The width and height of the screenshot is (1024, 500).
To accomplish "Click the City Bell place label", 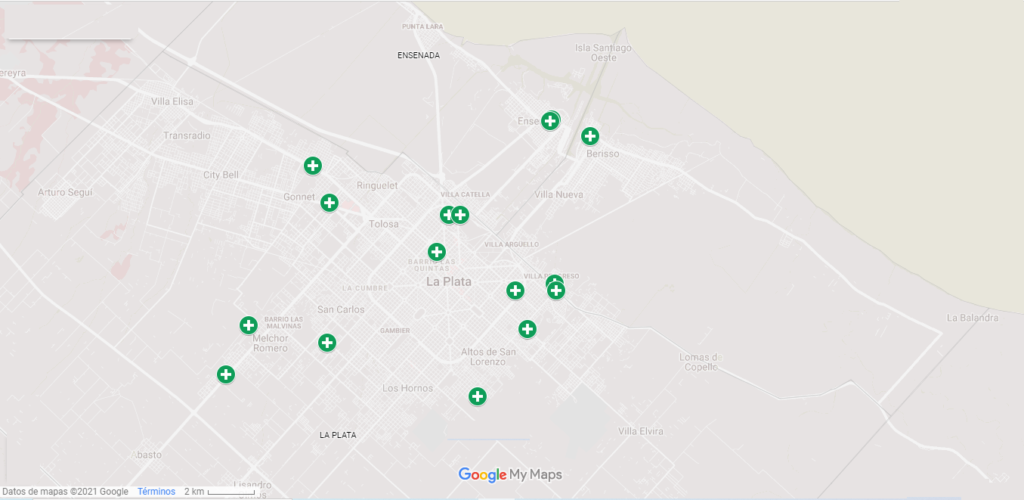I will tap(221, 175).
